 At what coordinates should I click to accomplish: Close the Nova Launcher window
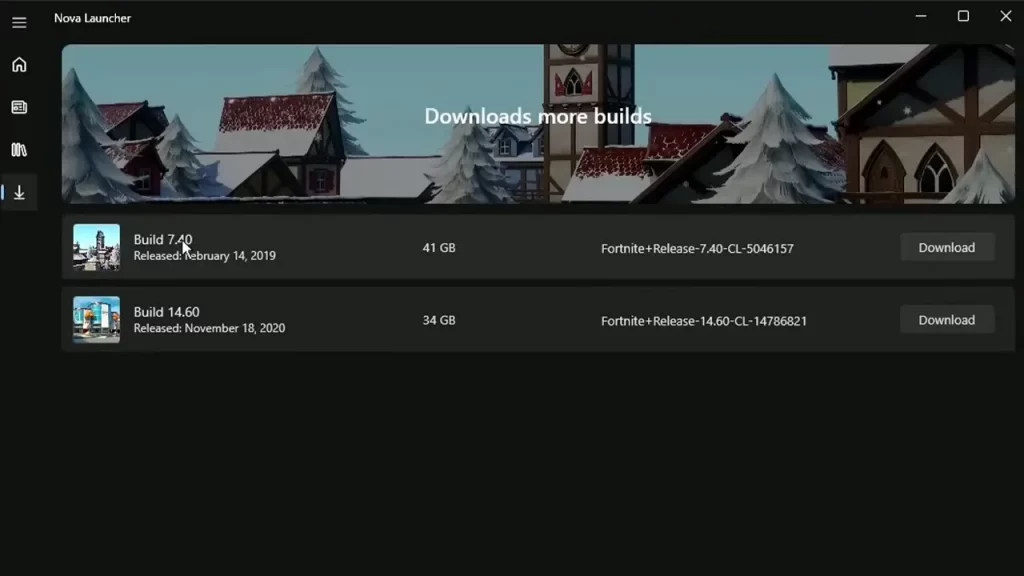1006,16
